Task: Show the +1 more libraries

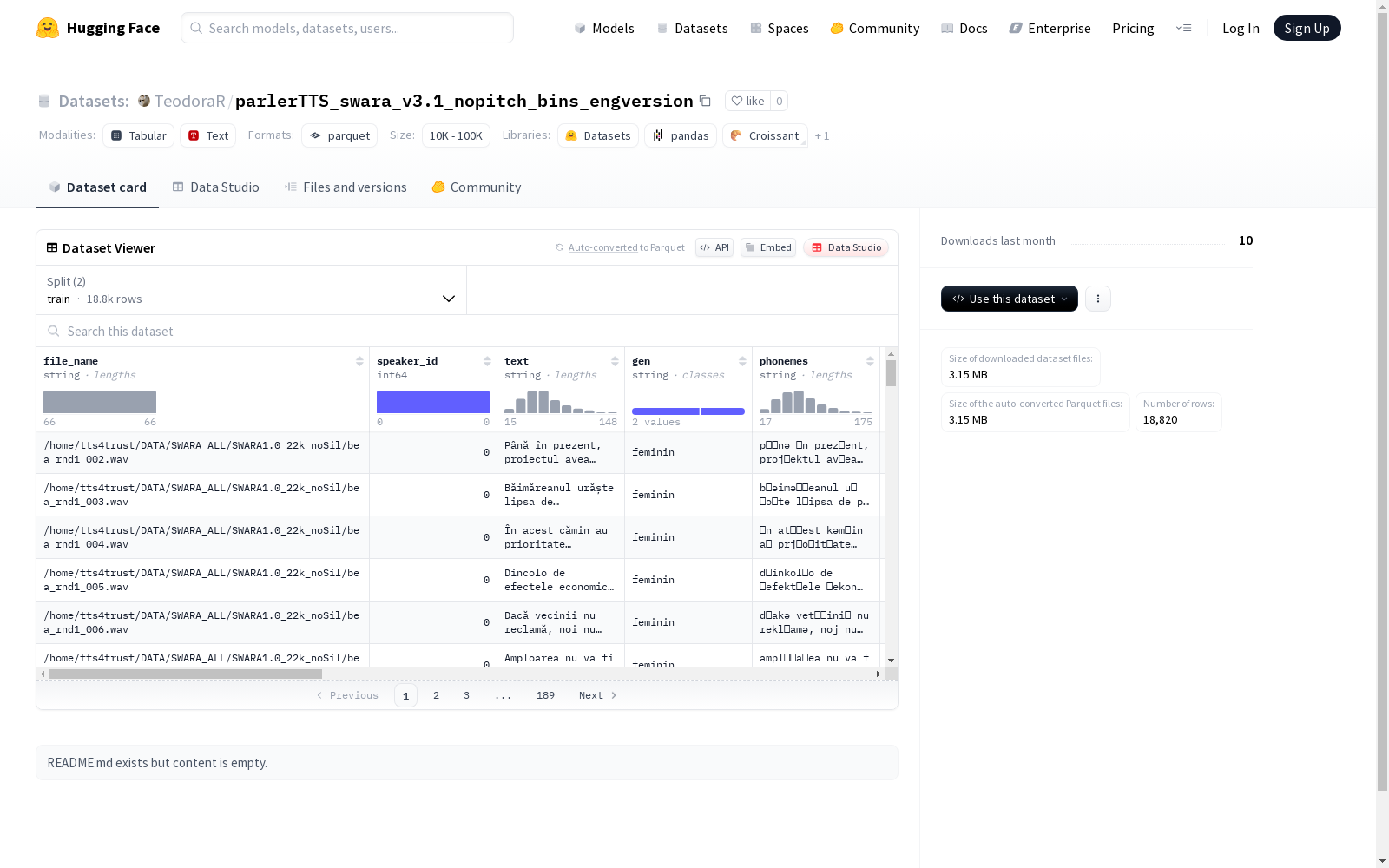Action: tap(822, 135)
